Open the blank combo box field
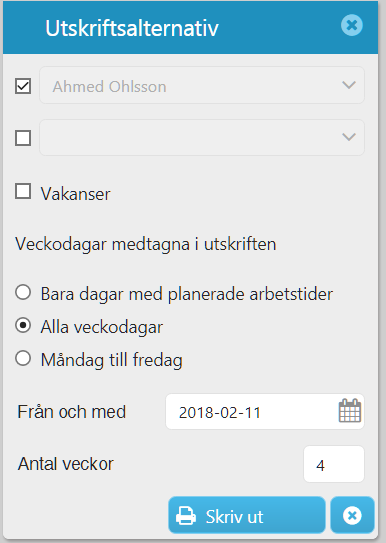Viewport: 386px width, 543px height. pyautogui.click(x=202, y=137)
